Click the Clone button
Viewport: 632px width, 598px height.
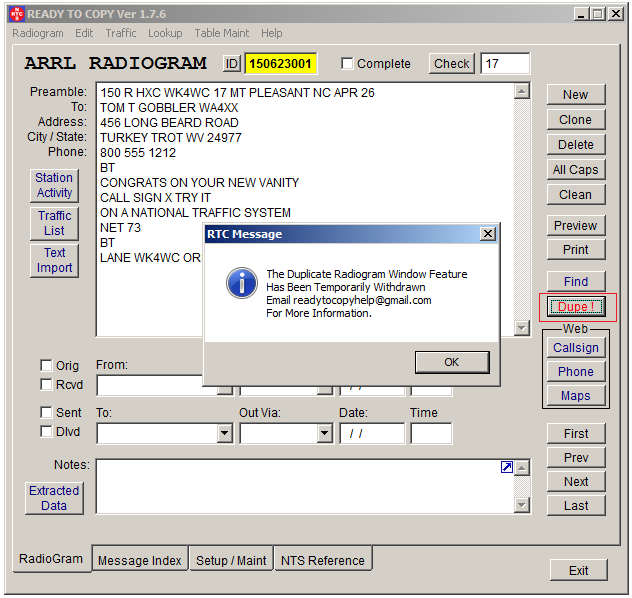pyautogui.click(x=576, y=120)
